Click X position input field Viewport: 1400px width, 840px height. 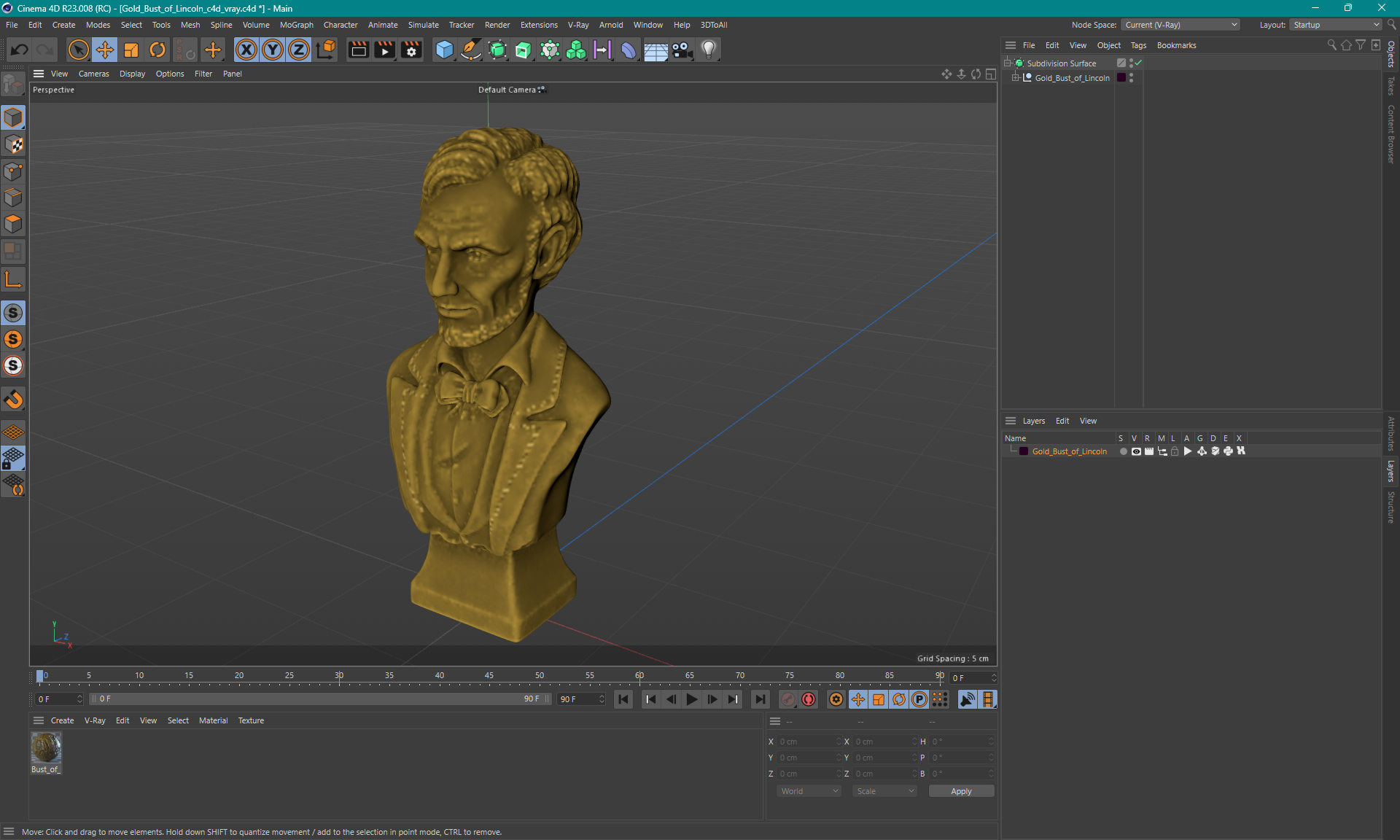tap(808, 742)
